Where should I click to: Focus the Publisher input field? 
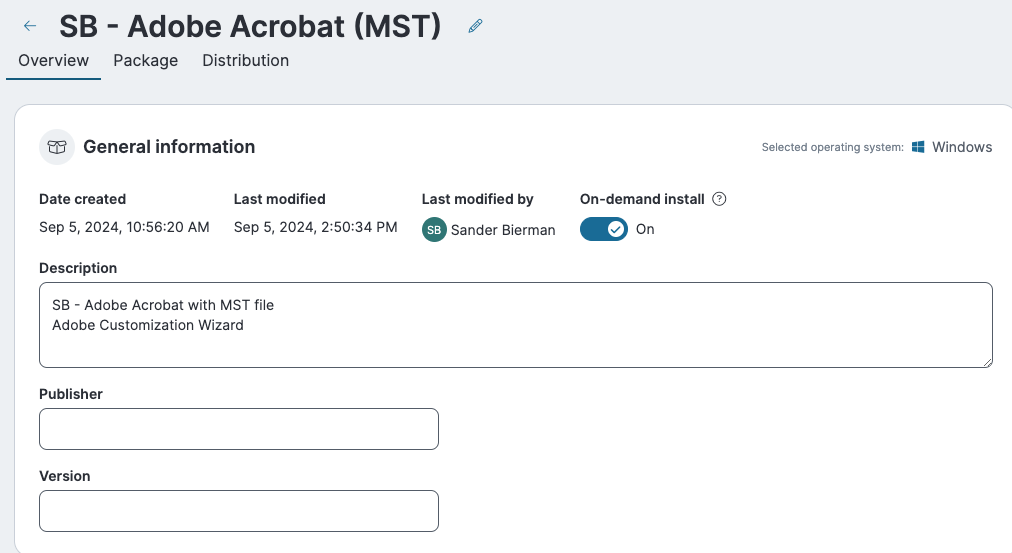point(239,429)
